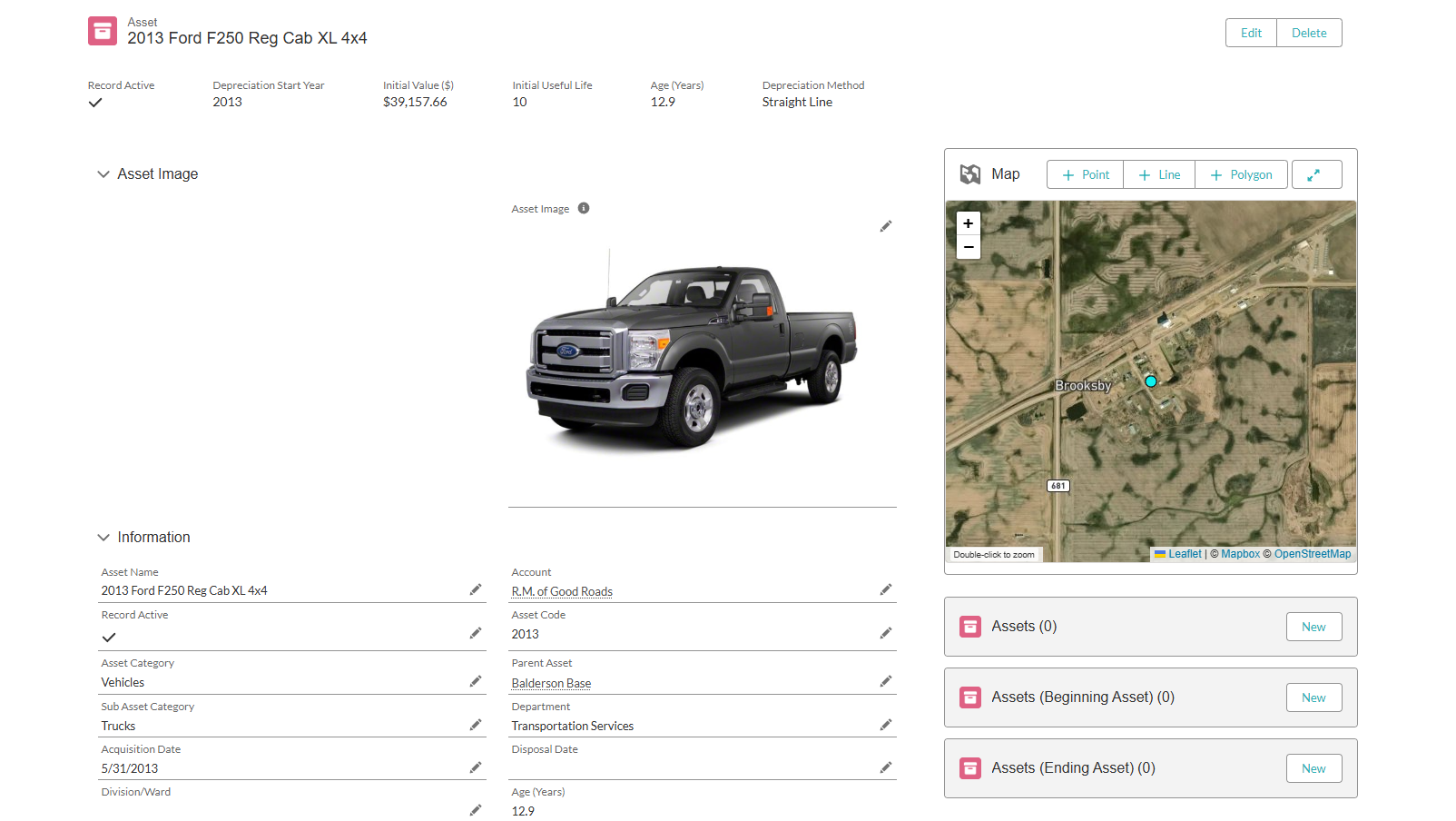Click the Delete button
Screen dimensions: 1456x821
click(x=1309, y=33)
